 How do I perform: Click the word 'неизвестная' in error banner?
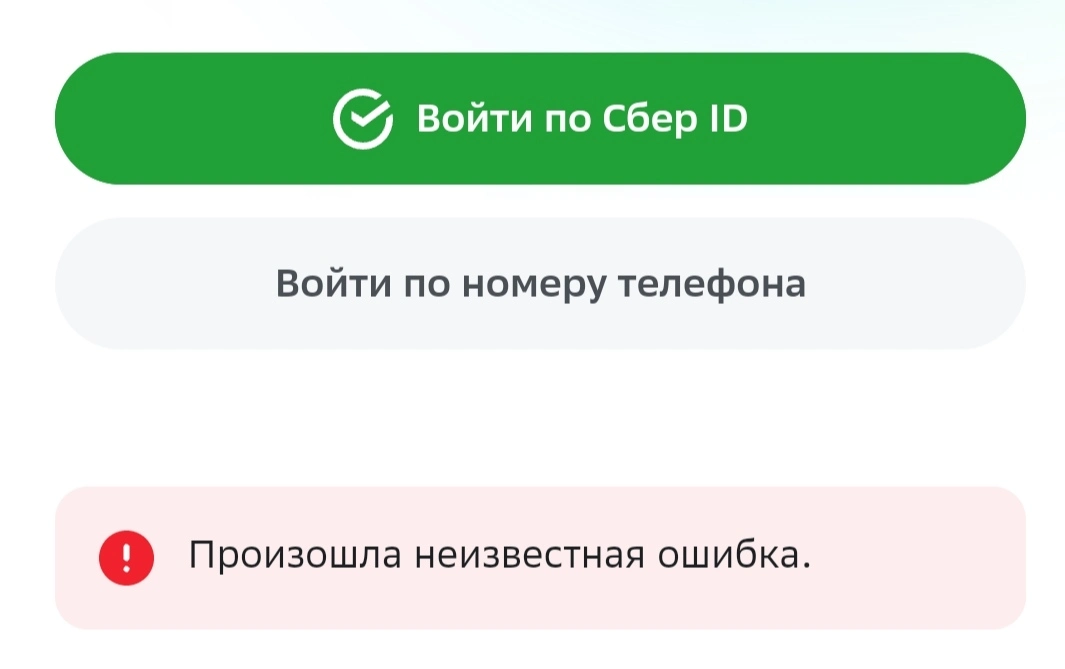point(529,555)
